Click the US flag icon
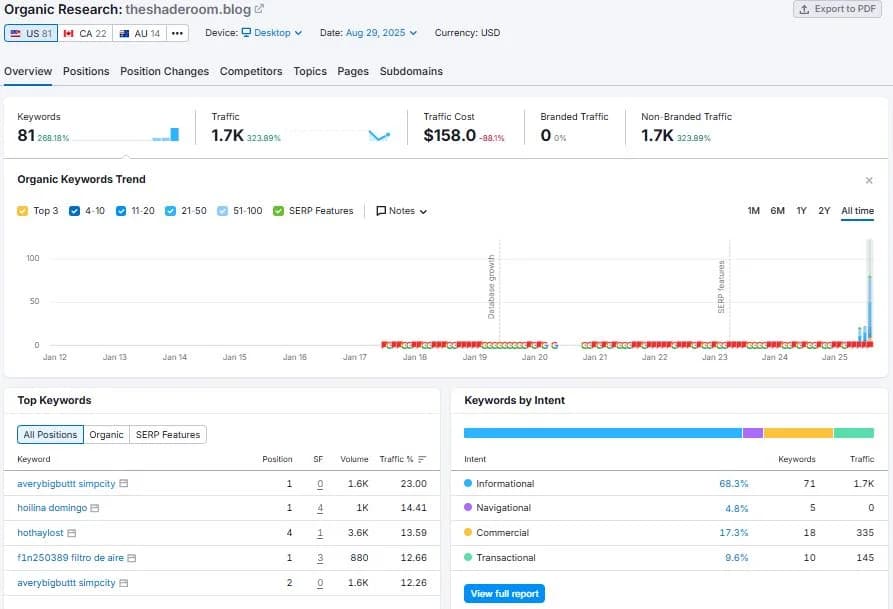Screen dimensions: 893x609 coord(16,33)
